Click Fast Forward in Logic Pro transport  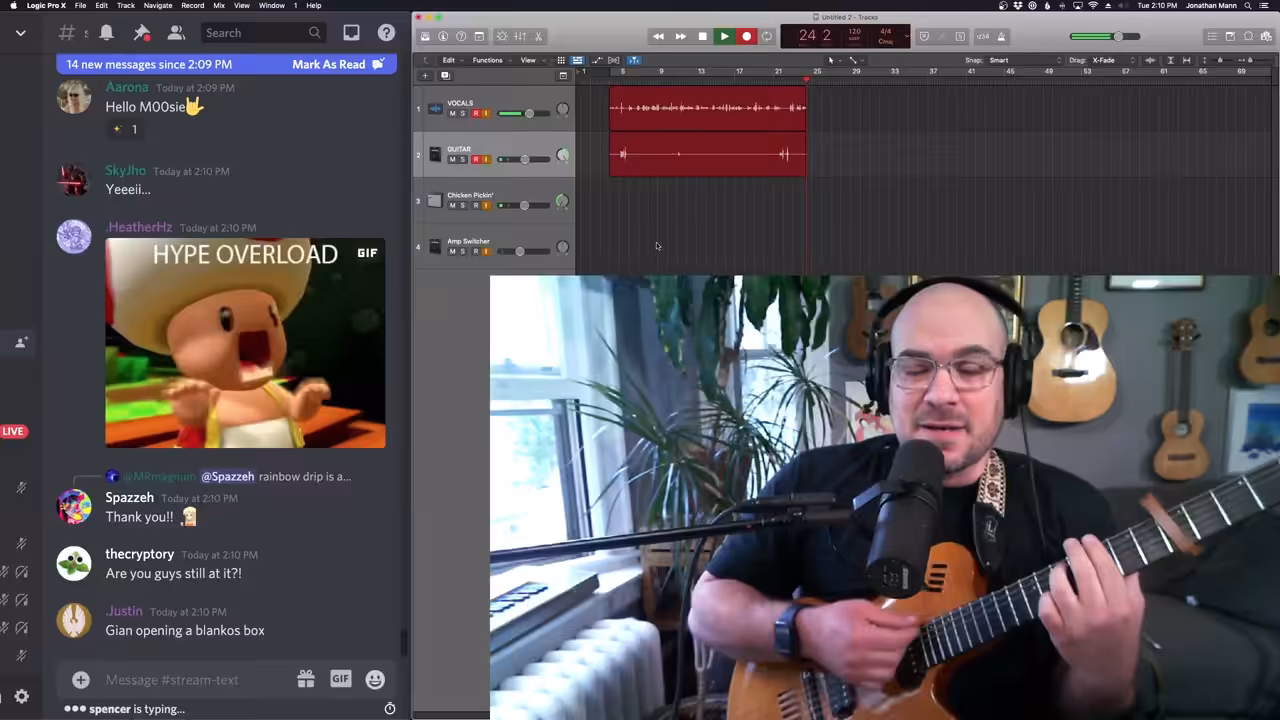(681, 36)
